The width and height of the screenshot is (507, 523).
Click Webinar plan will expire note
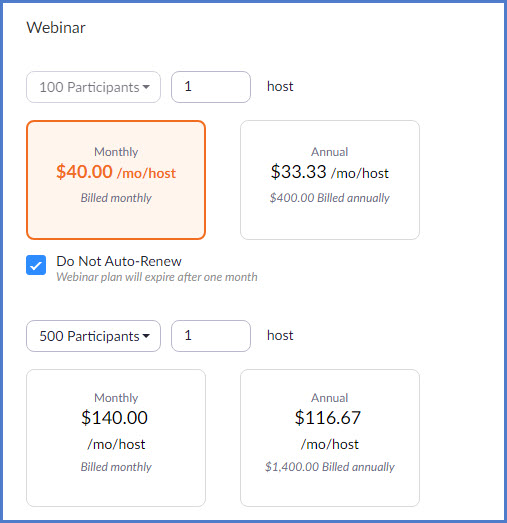click(157, 277)
